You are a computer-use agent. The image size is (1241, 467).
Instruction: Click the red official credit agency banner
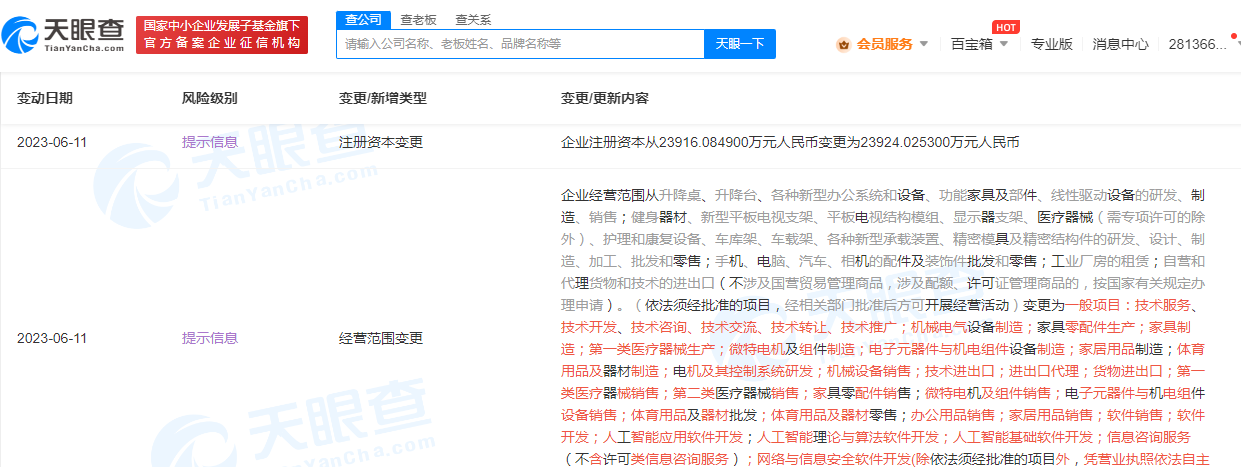pos(222,35)
